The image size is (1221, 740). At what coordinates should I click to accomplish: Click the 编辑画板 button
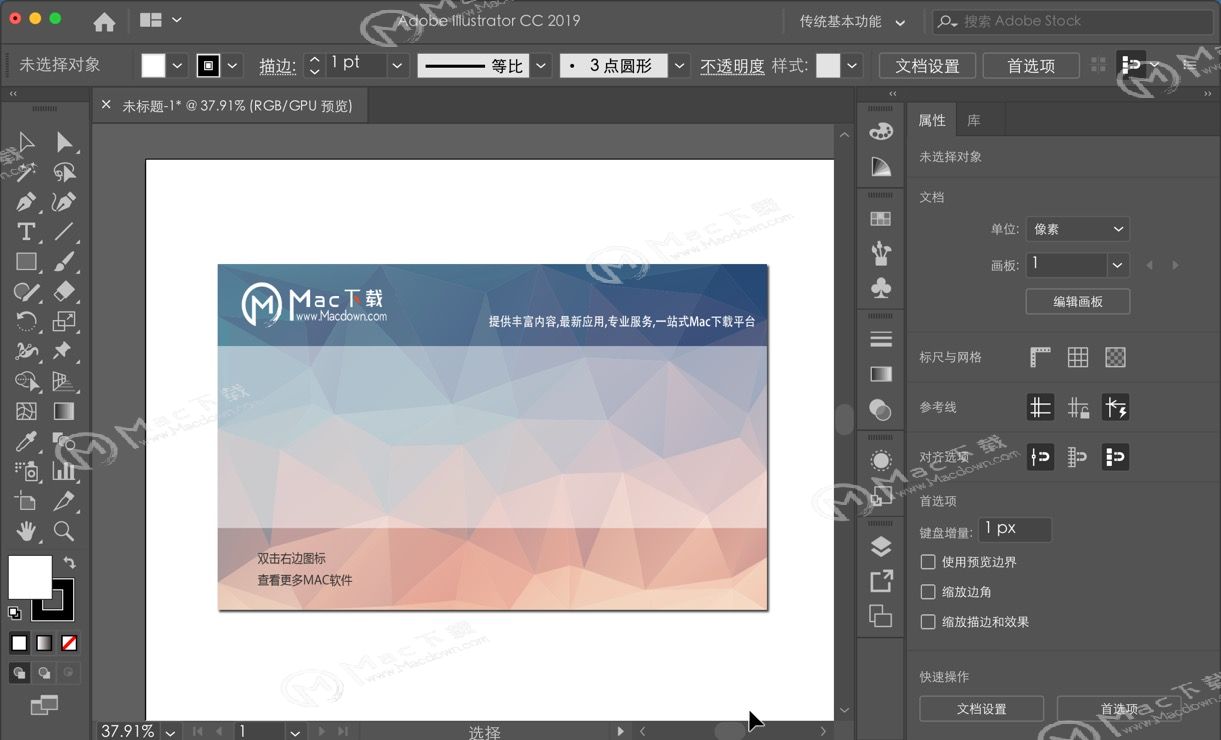[x=1078, y=301]
